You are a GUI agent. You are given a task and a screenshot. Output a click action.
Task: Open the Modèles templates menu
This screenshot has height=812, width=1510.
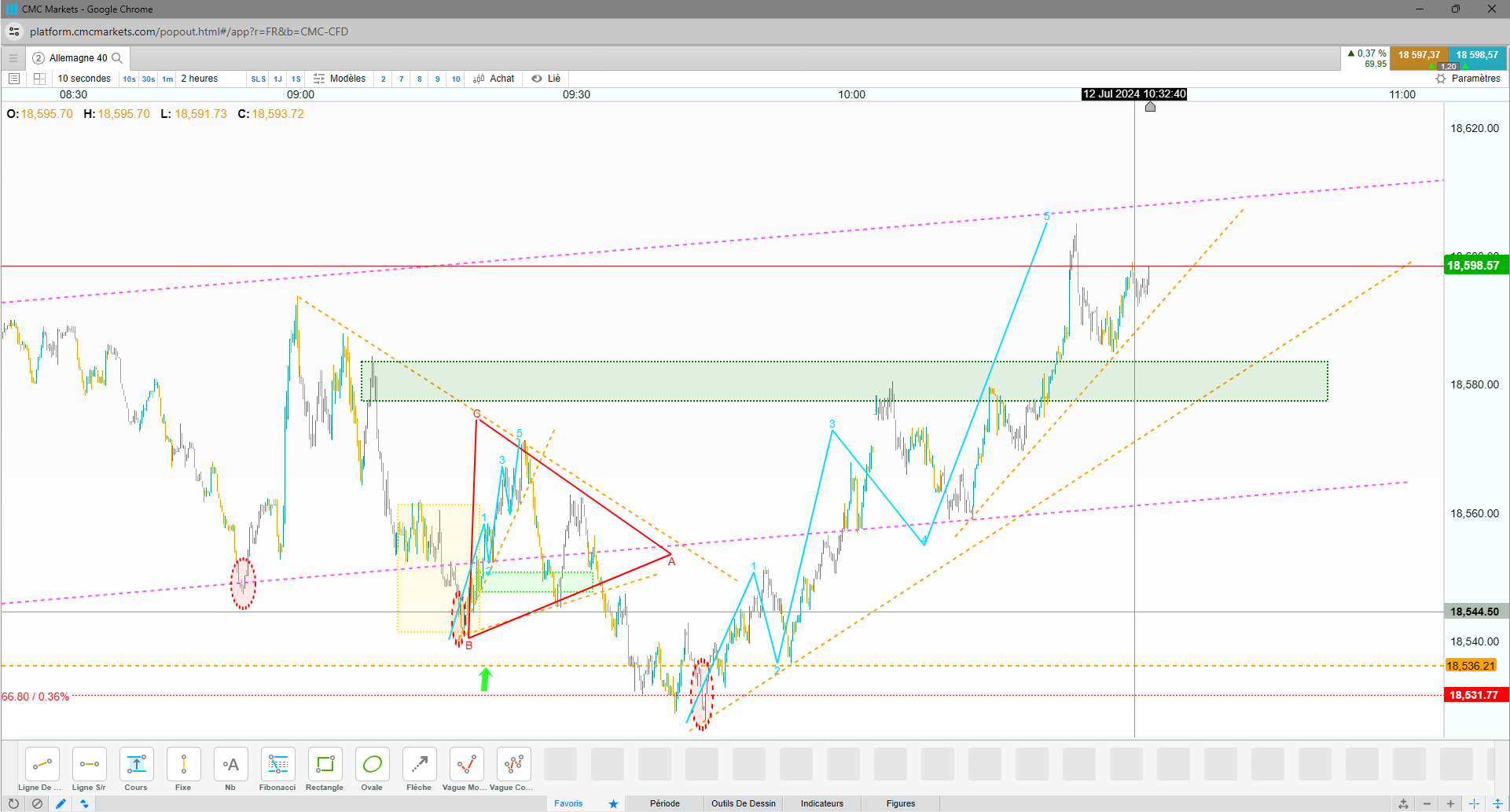(x=340, y=79)
